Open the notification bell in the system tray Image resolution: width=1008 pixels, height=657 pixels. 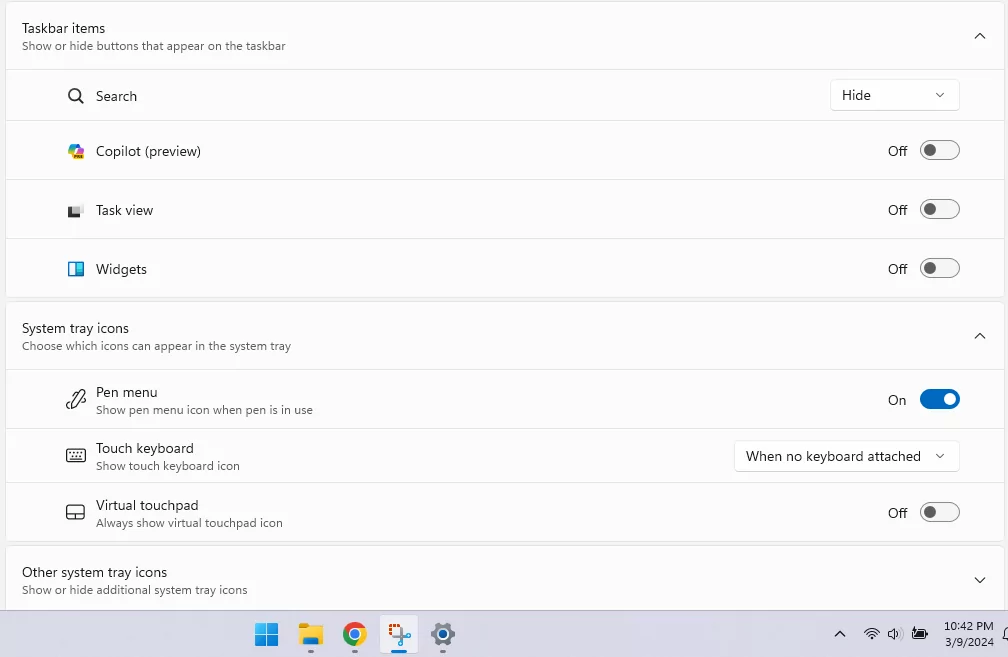tap(1005, 634)
